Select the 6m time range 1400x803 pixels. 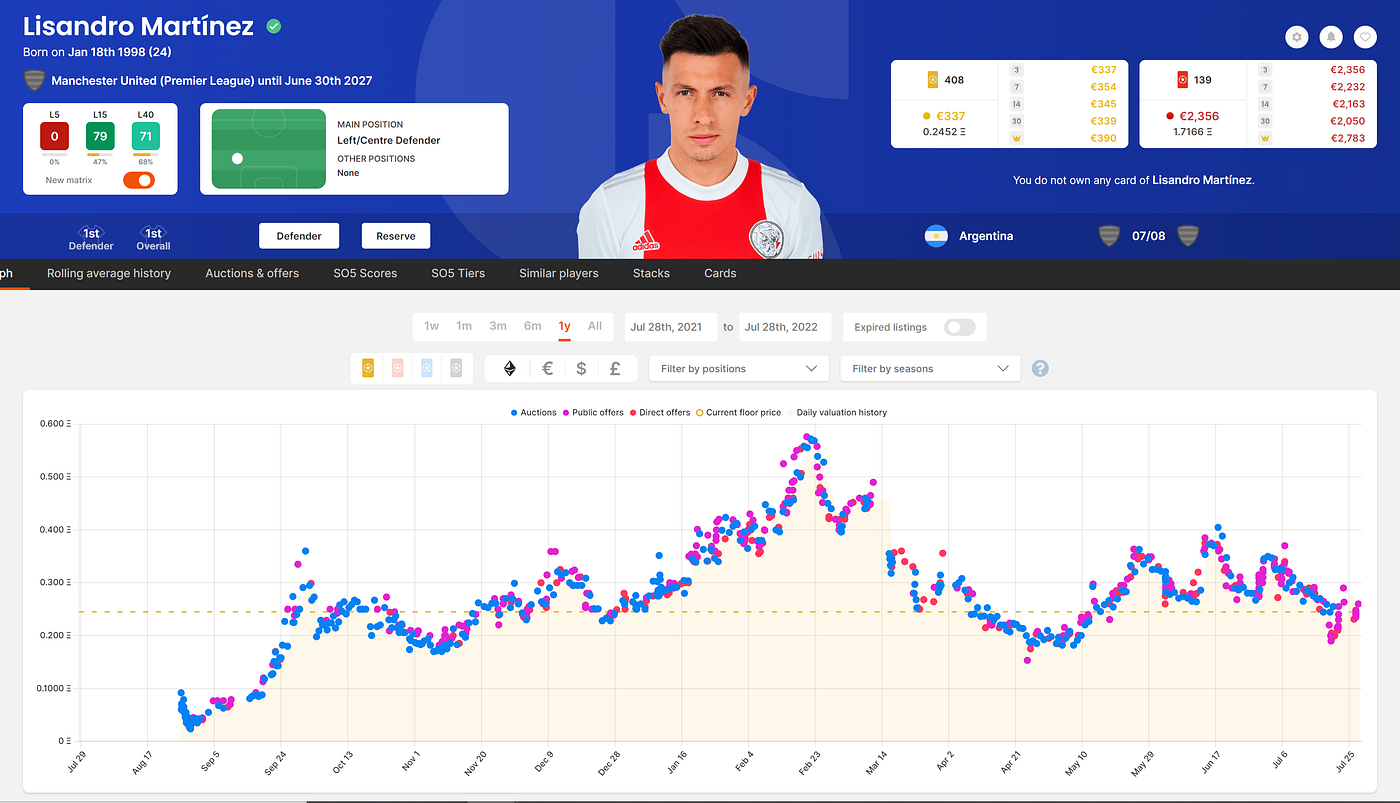[x=532, y=326]
